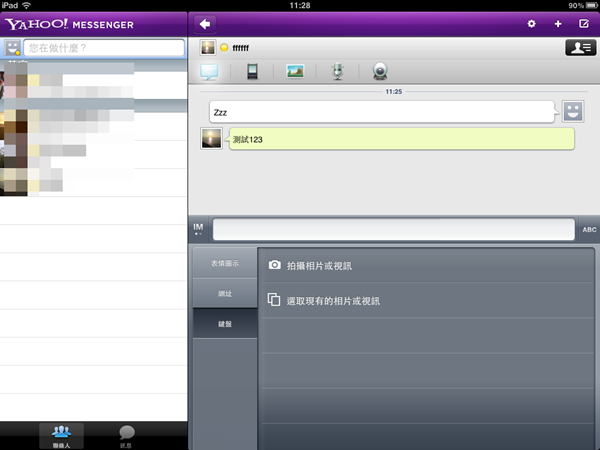600x450 pixels.
Task: Open the compose new message icon
Action: point(584,24)
